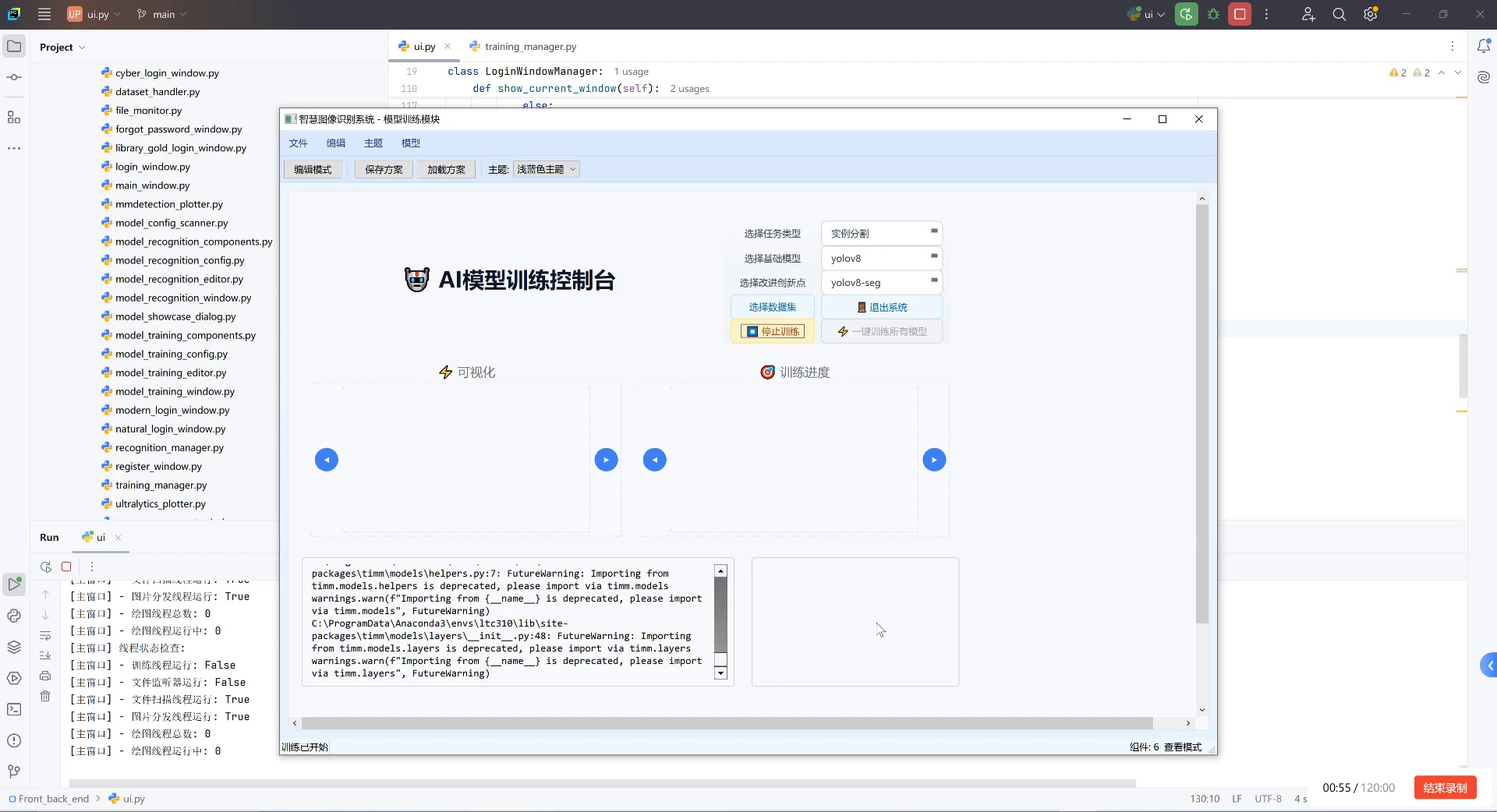Open the Problems tool window icon

14,740
